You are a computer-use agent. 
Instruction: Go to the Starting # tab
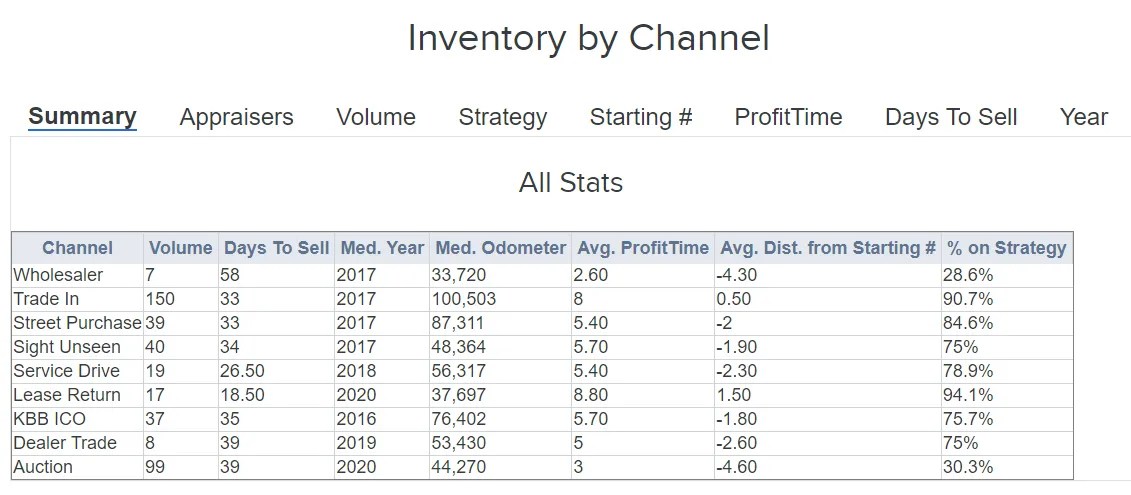641,117
